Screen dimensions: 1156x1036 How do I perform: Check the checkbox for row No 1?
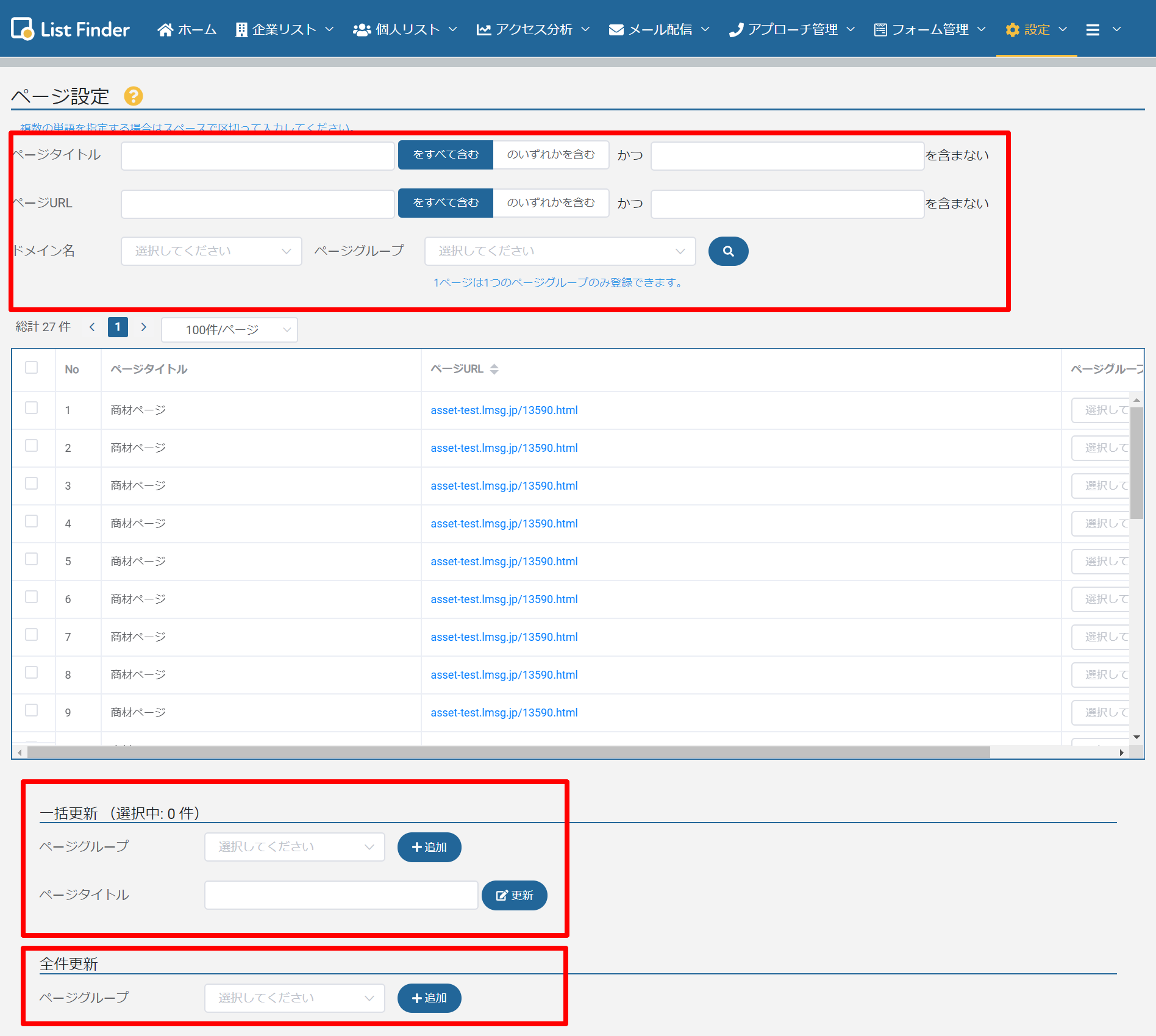tap(32, 408)
